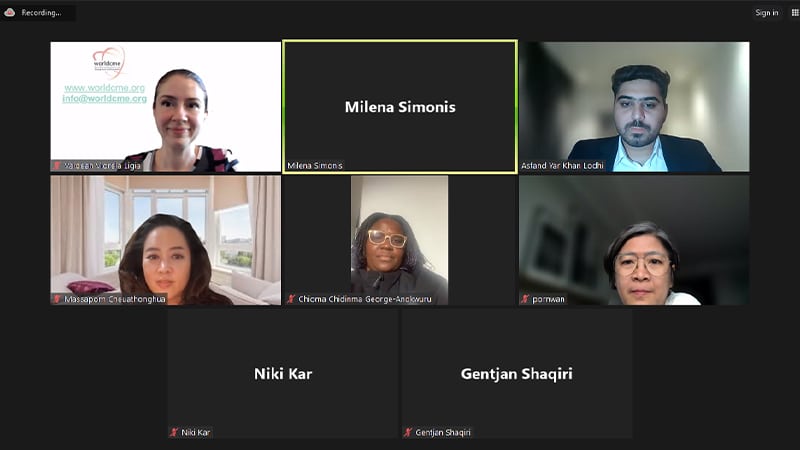Select the large Niki Kar name tile
Image resolution: width=800 pixels, height=450 pixels.
pyautogui.click(x=283, y=373)
